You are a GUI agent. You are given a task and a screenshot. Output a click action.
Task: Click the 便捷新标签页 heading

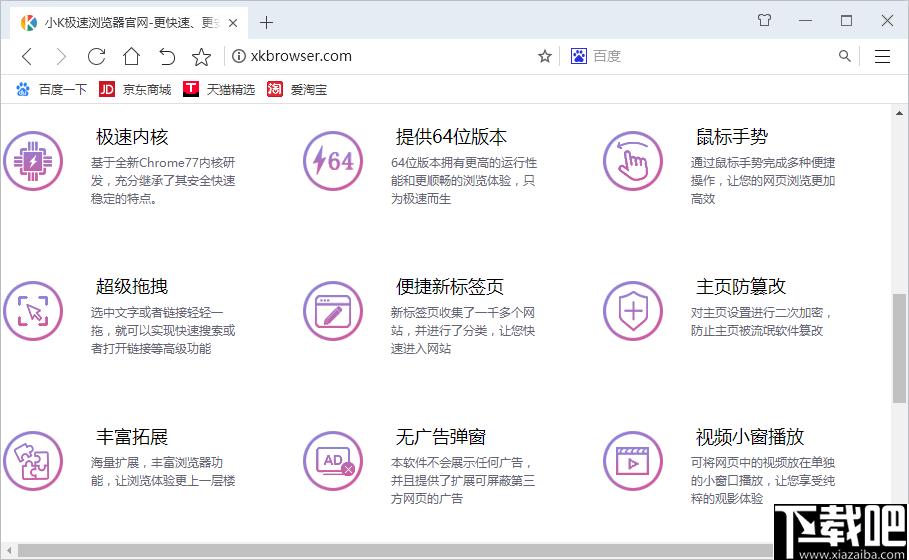point(450,286)
